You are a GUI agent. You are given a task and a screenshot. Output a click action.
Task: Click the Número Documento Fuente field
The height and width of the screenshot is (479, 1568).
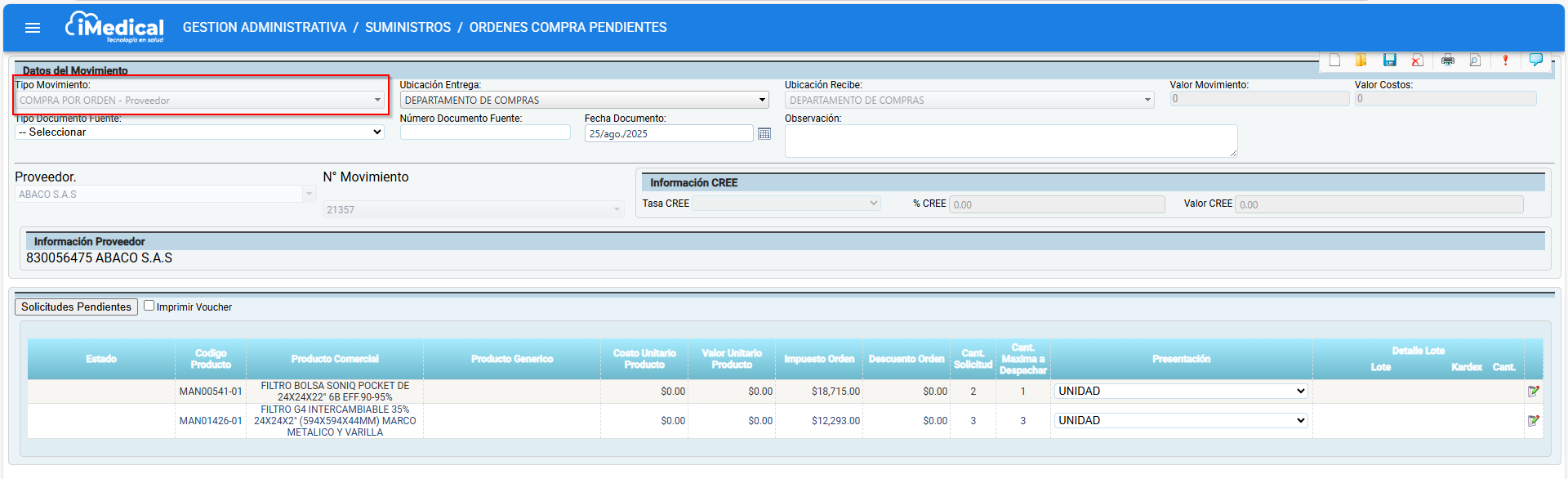coord(485,132)
